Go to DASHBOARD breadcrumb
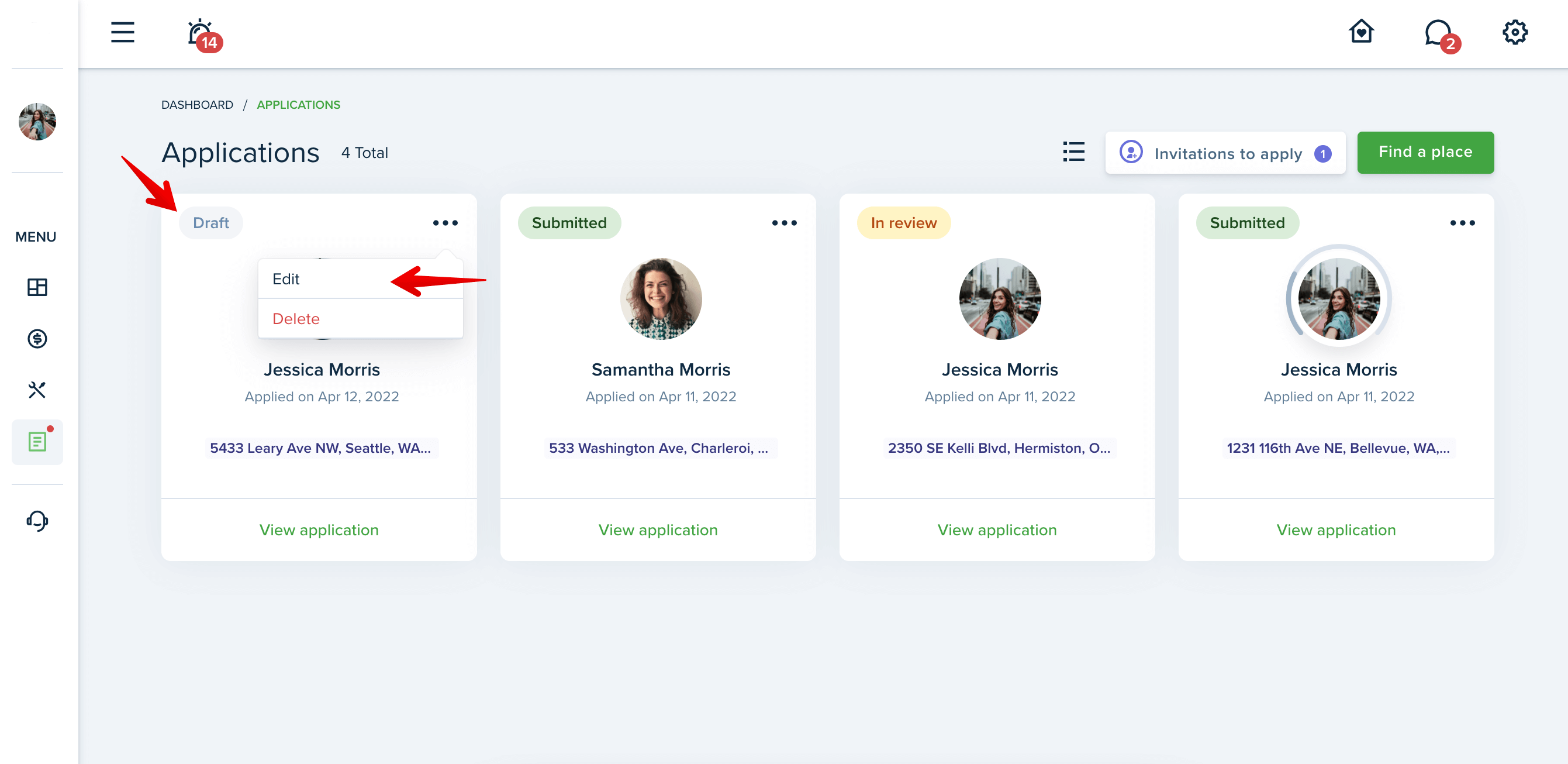Viewport: 1568px width, 764px height. 196,105
